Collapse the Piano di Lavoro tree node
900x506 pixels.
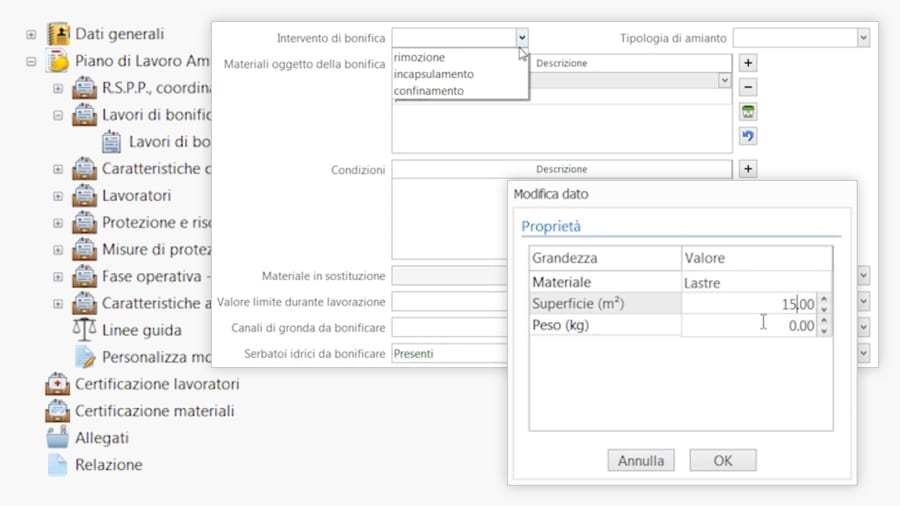[31, 61]
